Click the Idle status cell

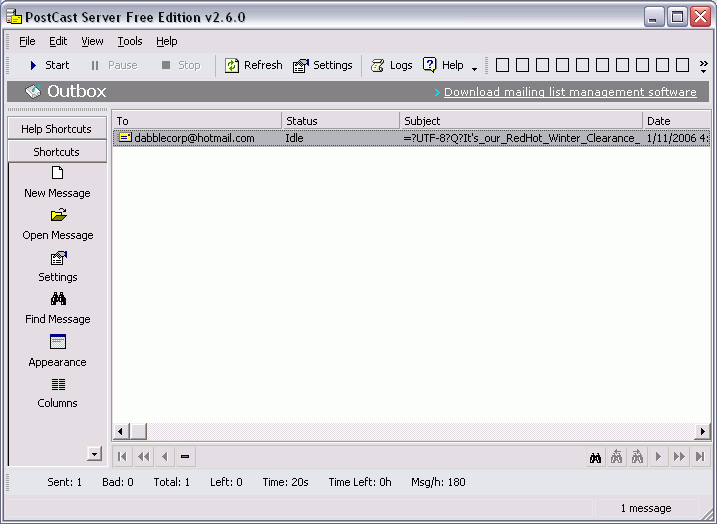[x=294, y=138]
